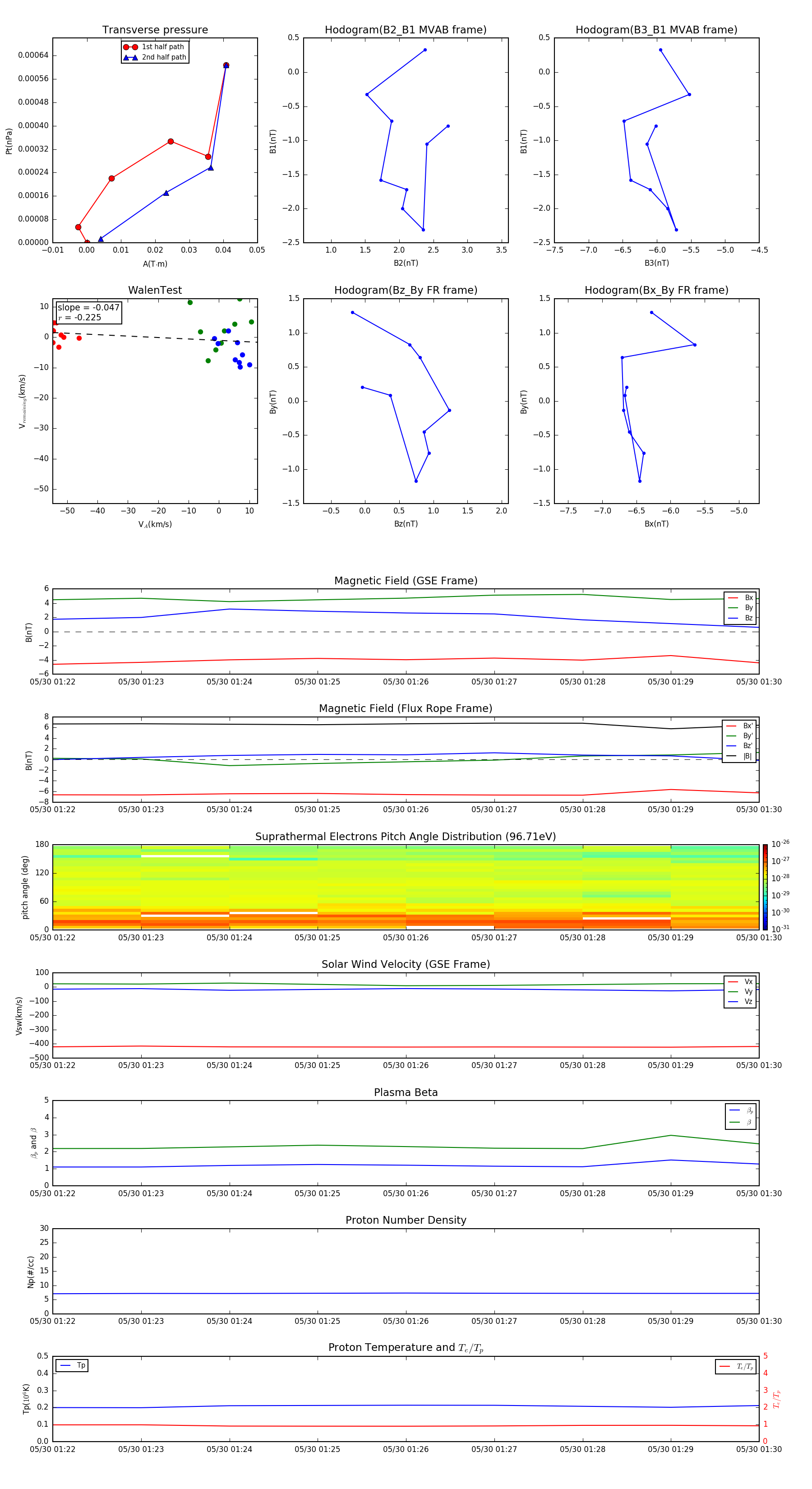This screenshot has height=1489, width=812.
Task: Click the 'B3(nT)' x-axis label
Action: (x=656, y=263)
